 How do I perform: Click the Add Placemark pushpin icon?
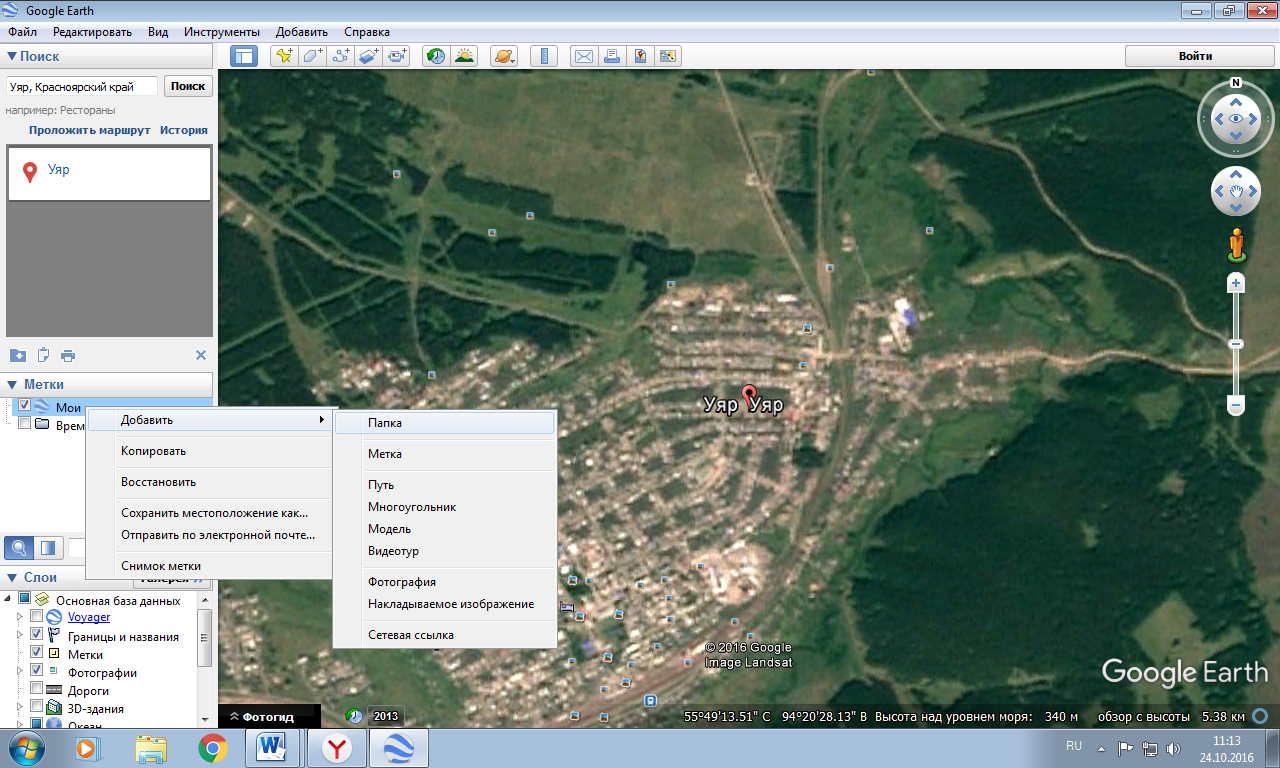tap(284, 56)
